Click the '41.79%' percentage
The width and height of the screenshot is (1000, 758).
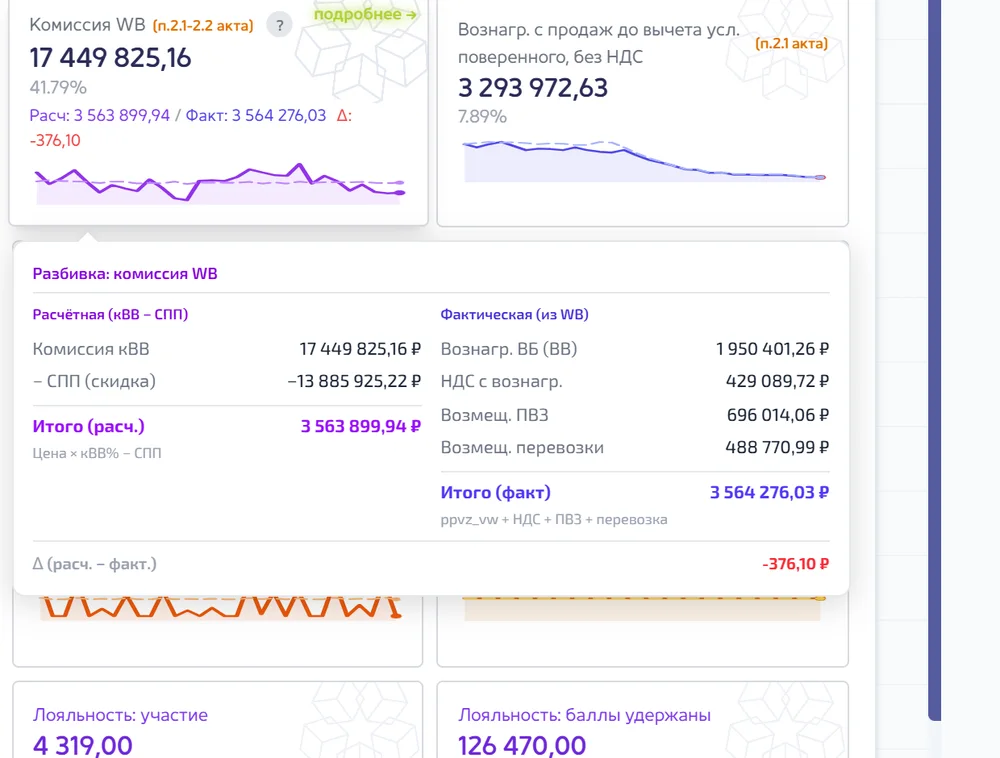(x=58, y=87)
